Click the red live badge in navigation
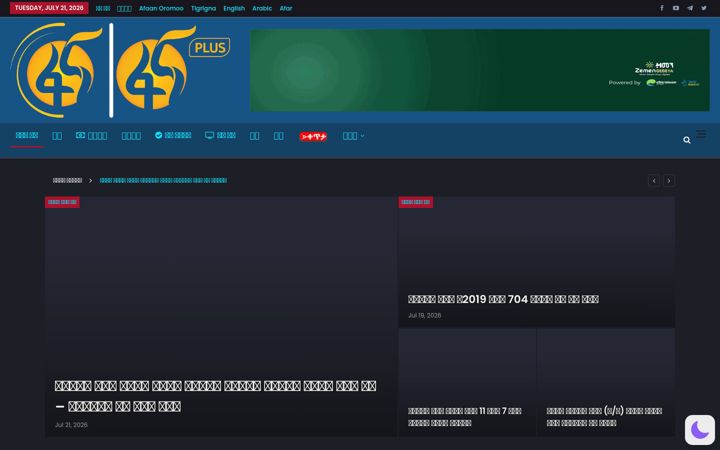 [x=313, y=136]
